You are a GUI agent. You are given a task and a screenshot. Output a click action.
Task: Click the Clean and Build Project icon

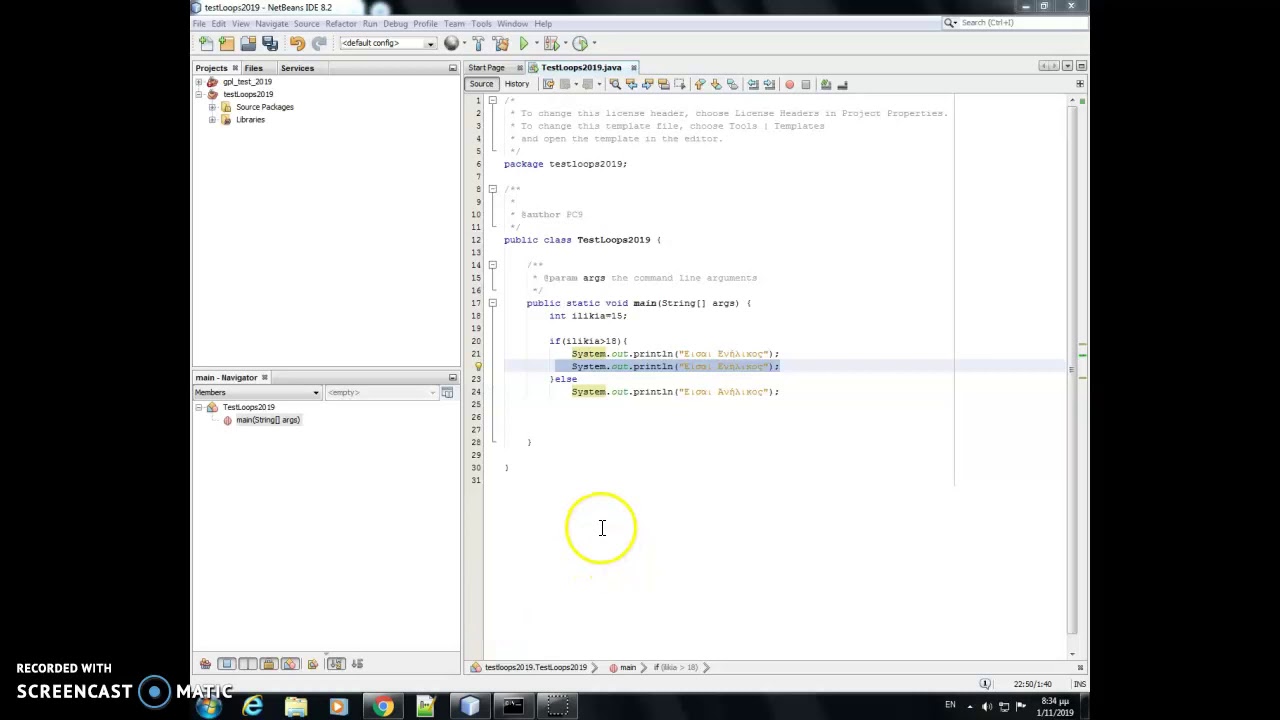pyautogui.click(x=500, y=43)
